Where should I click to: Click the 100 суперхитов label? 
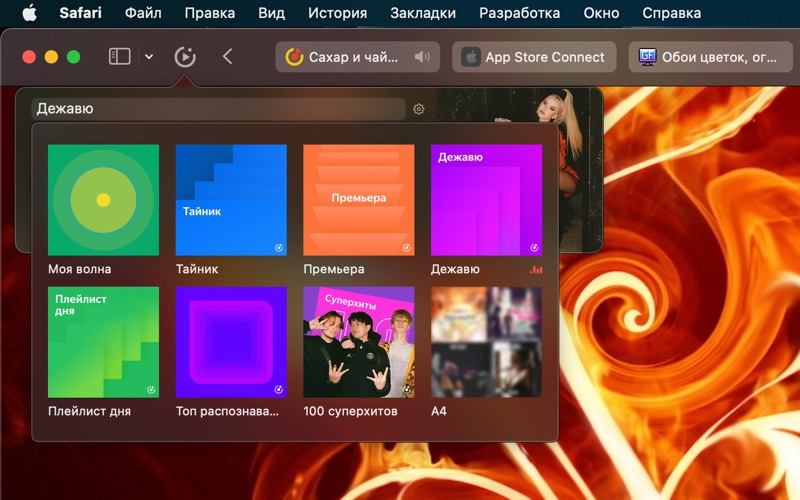(x=351, y=411)
